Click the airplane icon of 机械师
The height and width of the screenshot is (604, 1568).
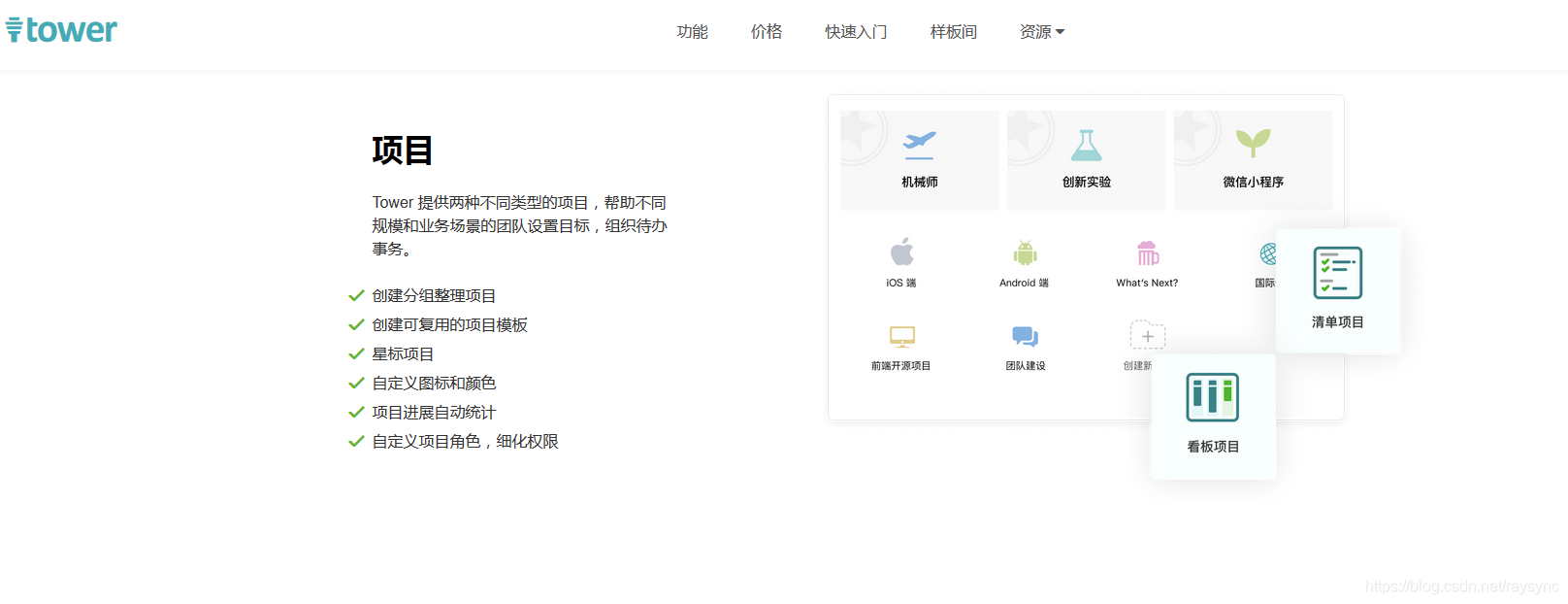(919, 145)
